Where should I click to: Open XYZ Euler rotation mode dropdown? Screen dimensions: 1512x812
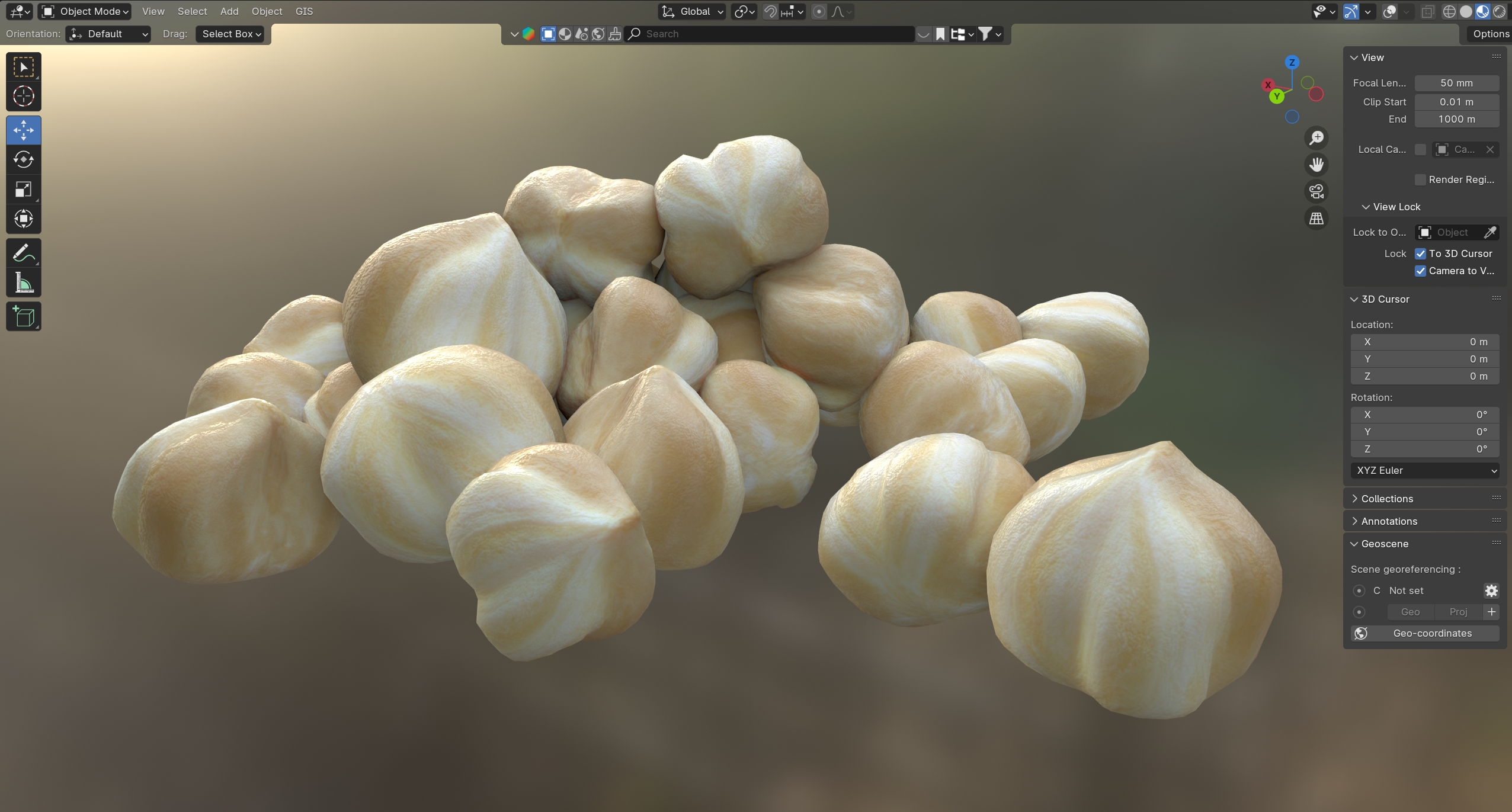tap(1425, 470)
